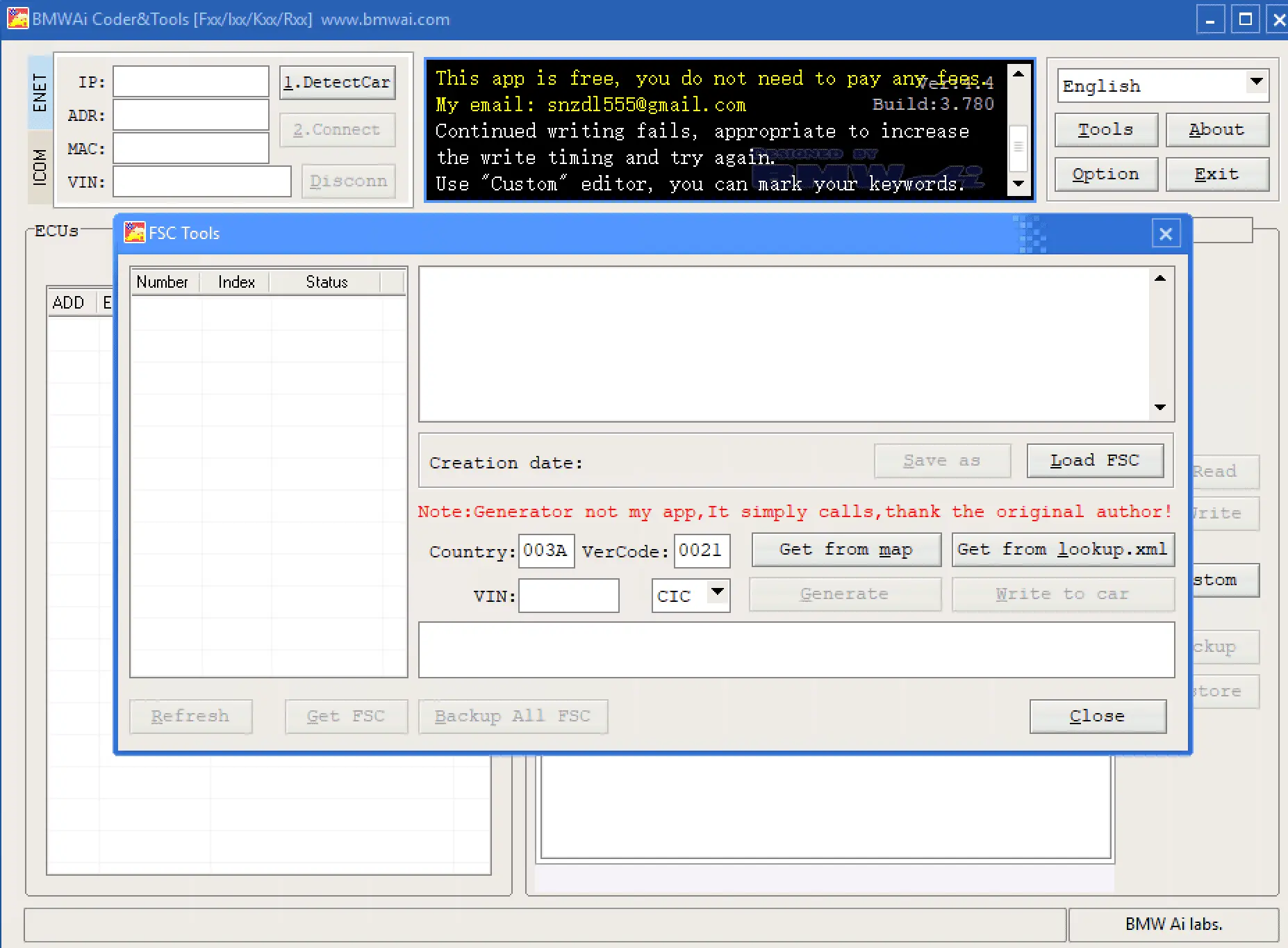Click the Write to car button
Image resolution: width=1288 pixels, height=948 pixels.
1063,594
